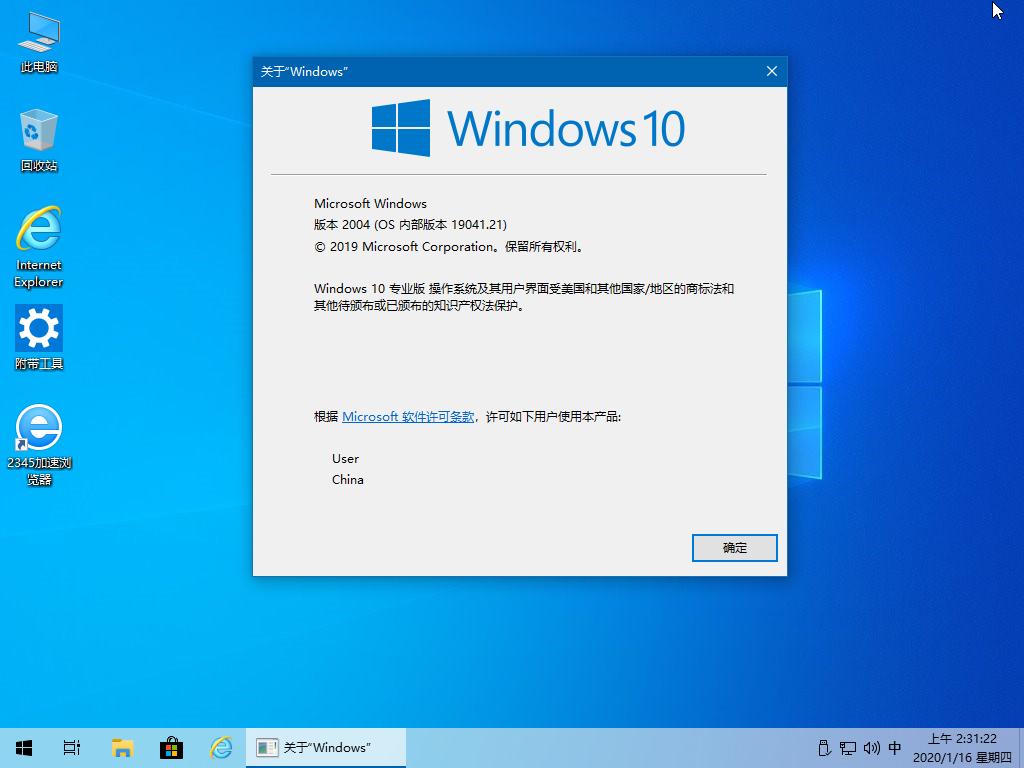Launch File Explorer from the taskbar
The image size is (1024, 768).
122,748
